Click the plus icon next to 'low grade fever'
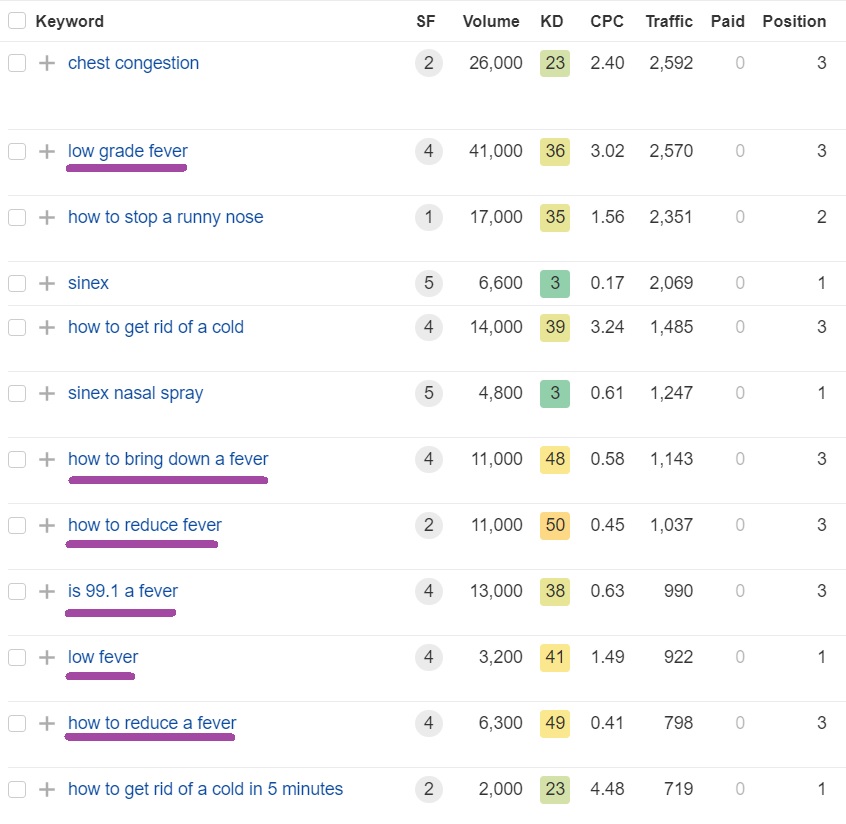The width and height of the screenshot is (846, 824). coord(47,151)
